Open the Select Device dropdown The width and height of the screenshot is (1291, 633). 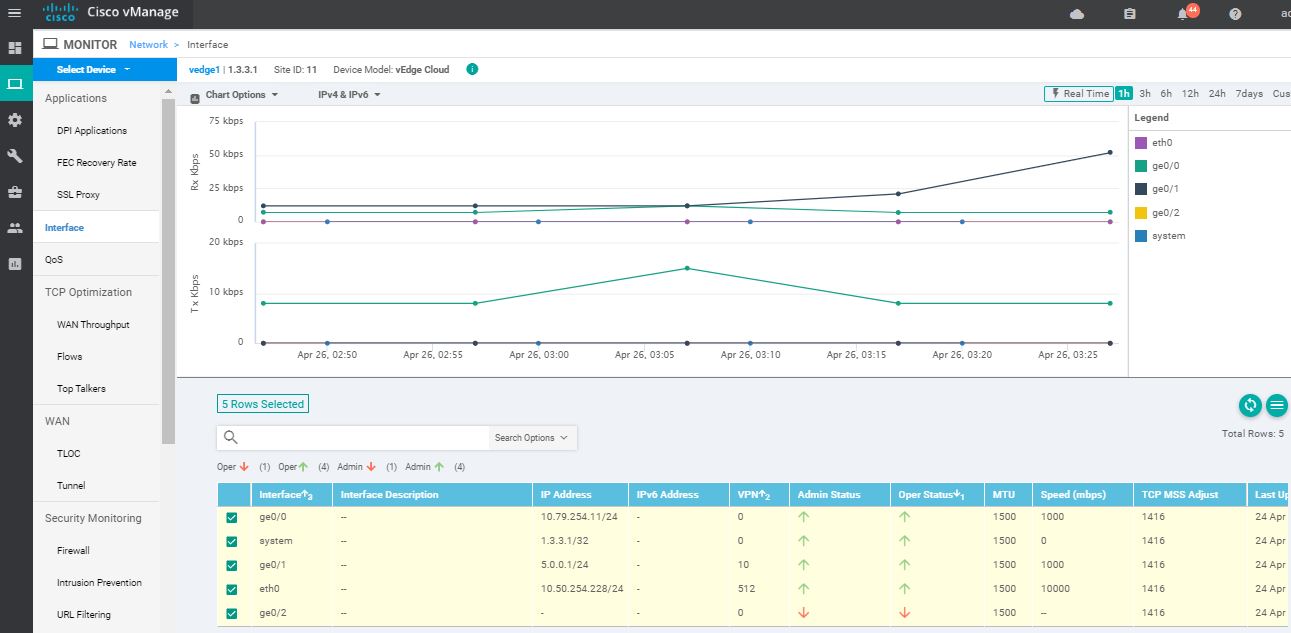point(105,70)
